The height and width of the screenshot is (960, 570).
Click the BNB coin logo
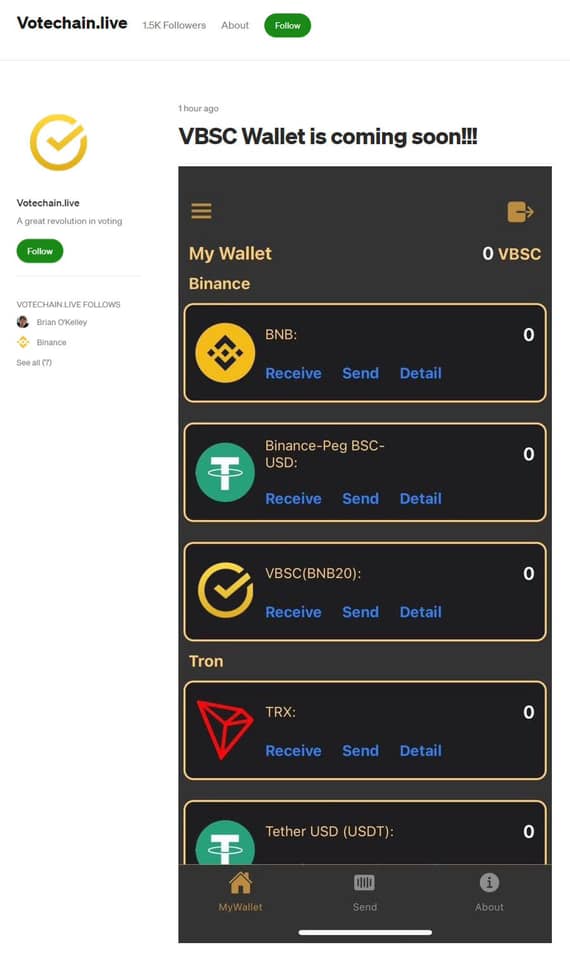click(x=225, y=353)
